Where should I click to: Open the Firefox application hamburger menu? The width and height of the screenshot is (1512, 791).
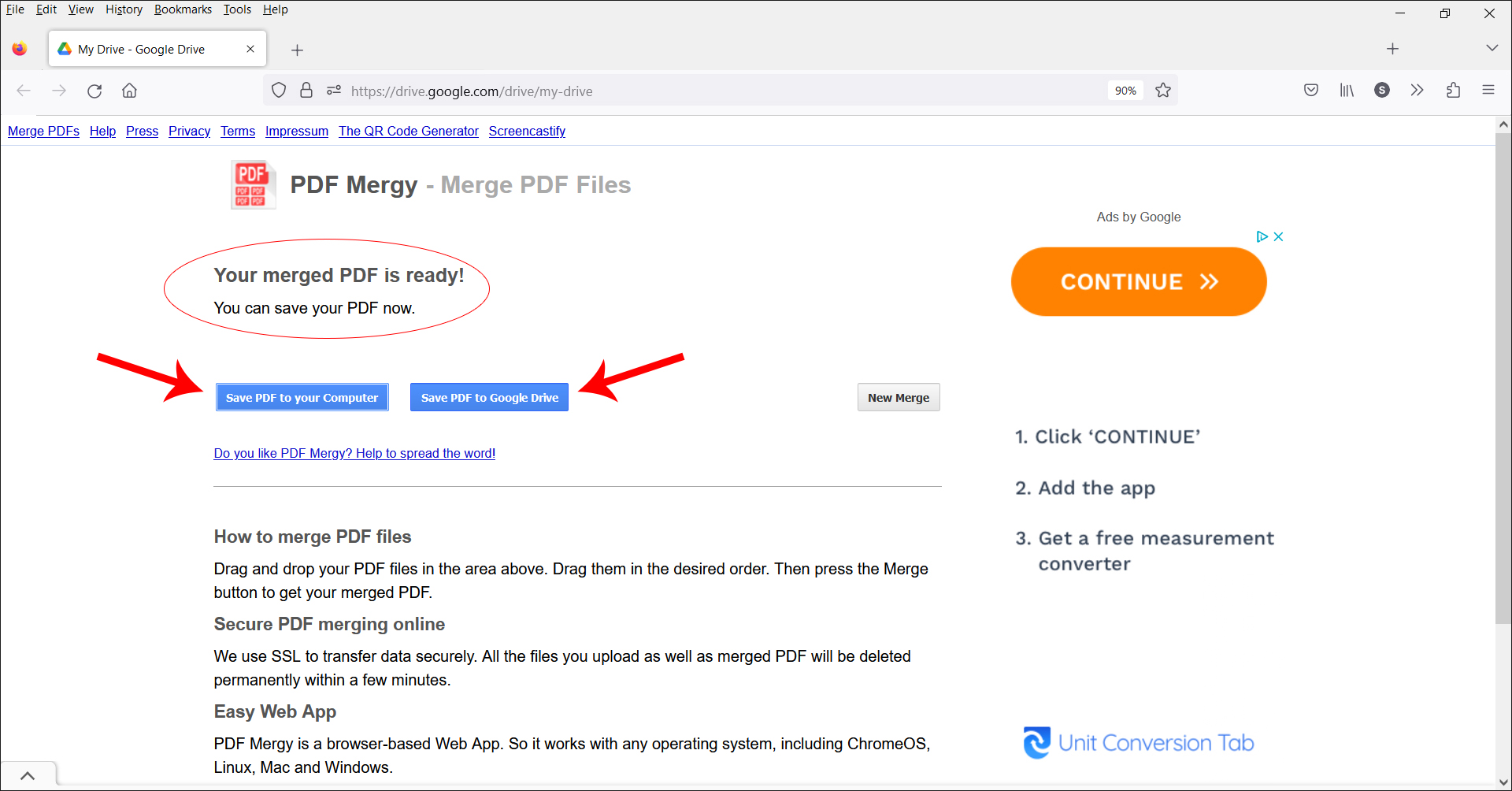[1488, 91]
